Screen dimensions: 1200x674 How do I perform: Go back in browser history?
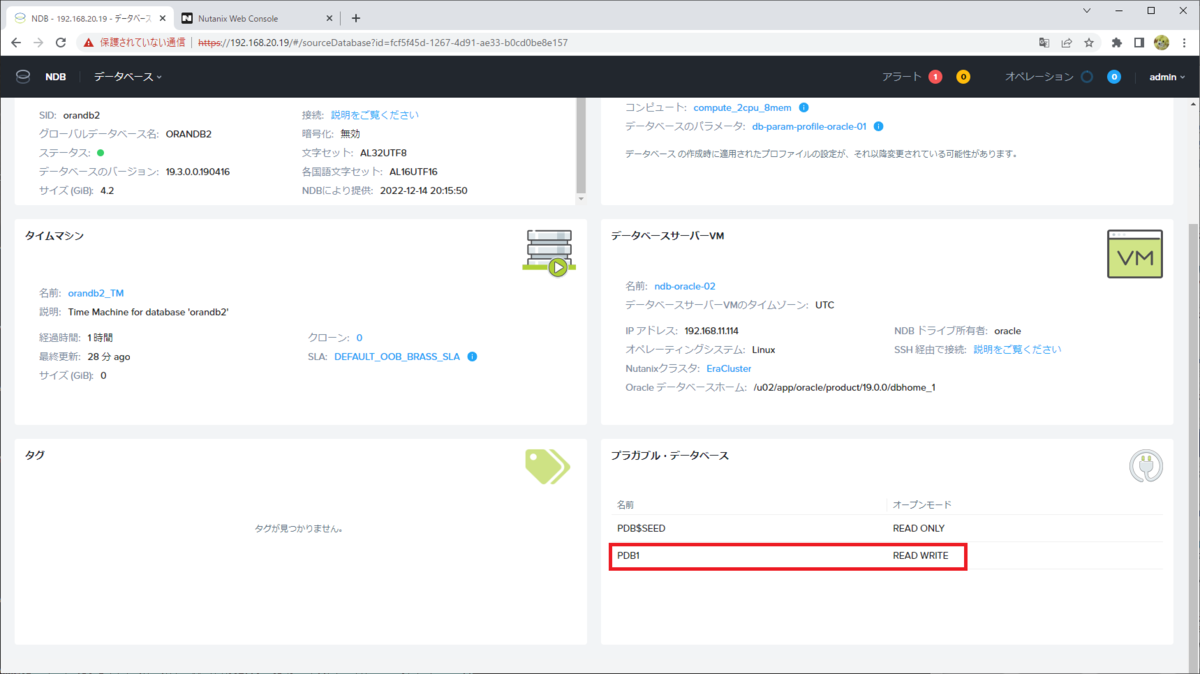pos(16,43)
